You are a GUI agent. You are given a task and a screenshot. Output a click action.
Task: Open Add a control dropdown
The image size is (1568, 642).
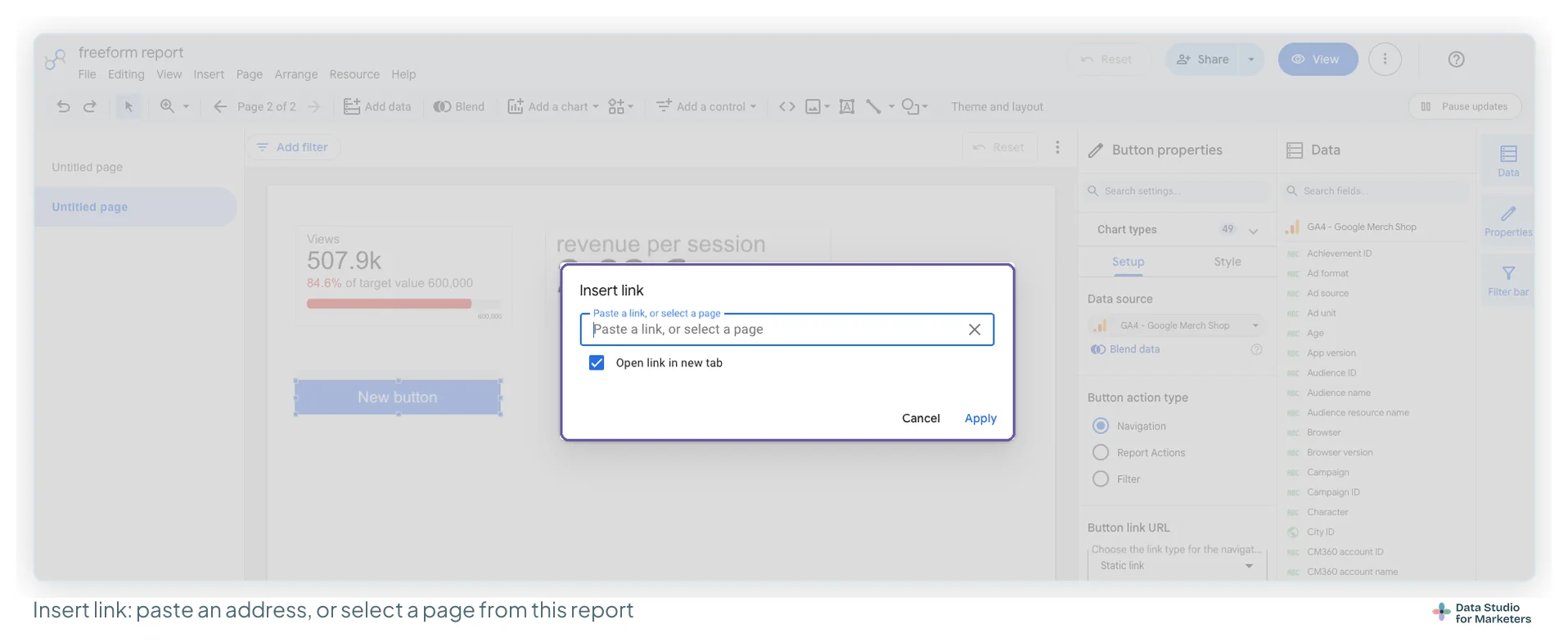pyautogui.click(x=706, y=106)
